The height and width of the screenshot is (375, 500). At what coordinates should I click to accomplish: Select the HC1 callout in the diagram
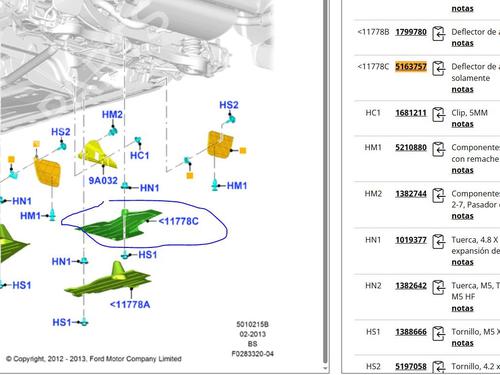click(x=139, y=155)
